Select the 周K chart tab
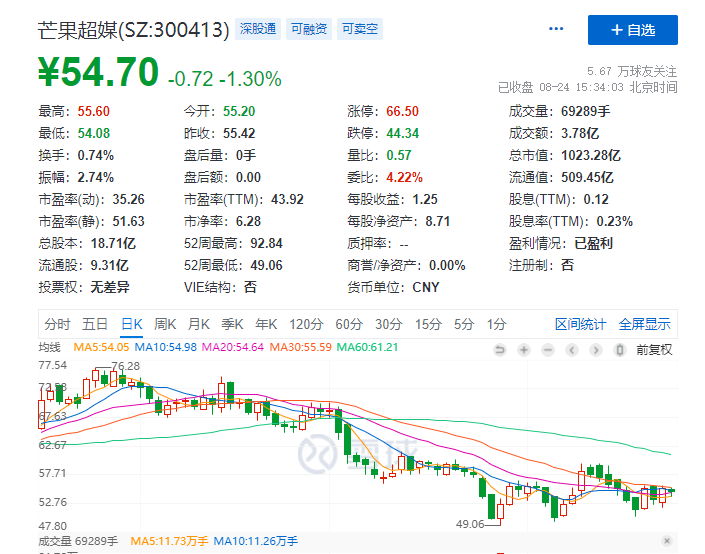The height and width of the screenshot is (554, 705). 165,324
